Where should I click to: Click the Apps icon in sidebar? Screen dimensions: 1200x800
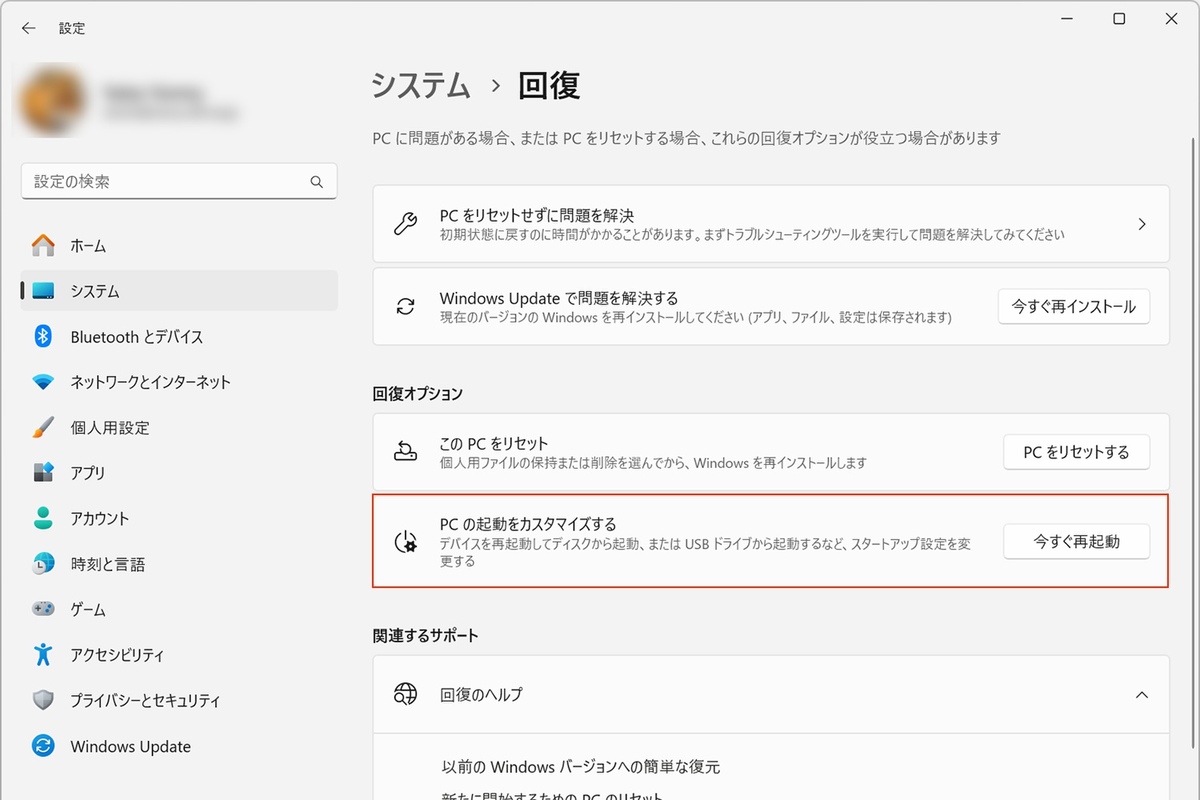43,473
